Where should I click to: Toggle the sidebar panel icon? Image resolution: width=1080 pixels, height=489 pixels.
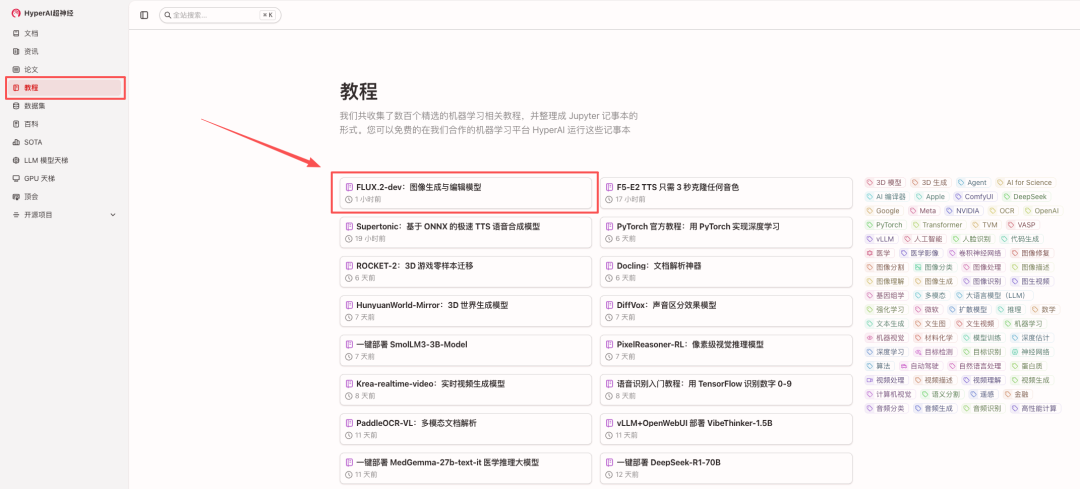tap(144, 14)
